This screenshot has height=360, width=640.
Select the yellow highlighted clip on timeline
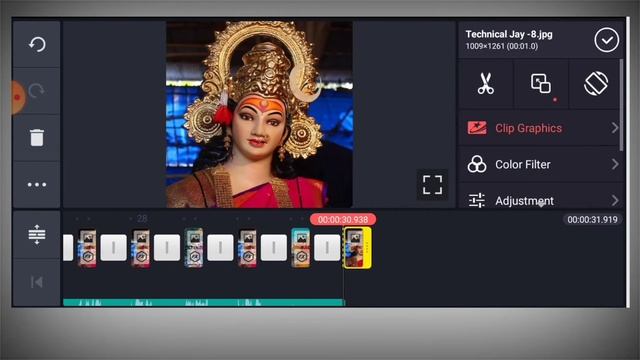click(x=357, y=248)
